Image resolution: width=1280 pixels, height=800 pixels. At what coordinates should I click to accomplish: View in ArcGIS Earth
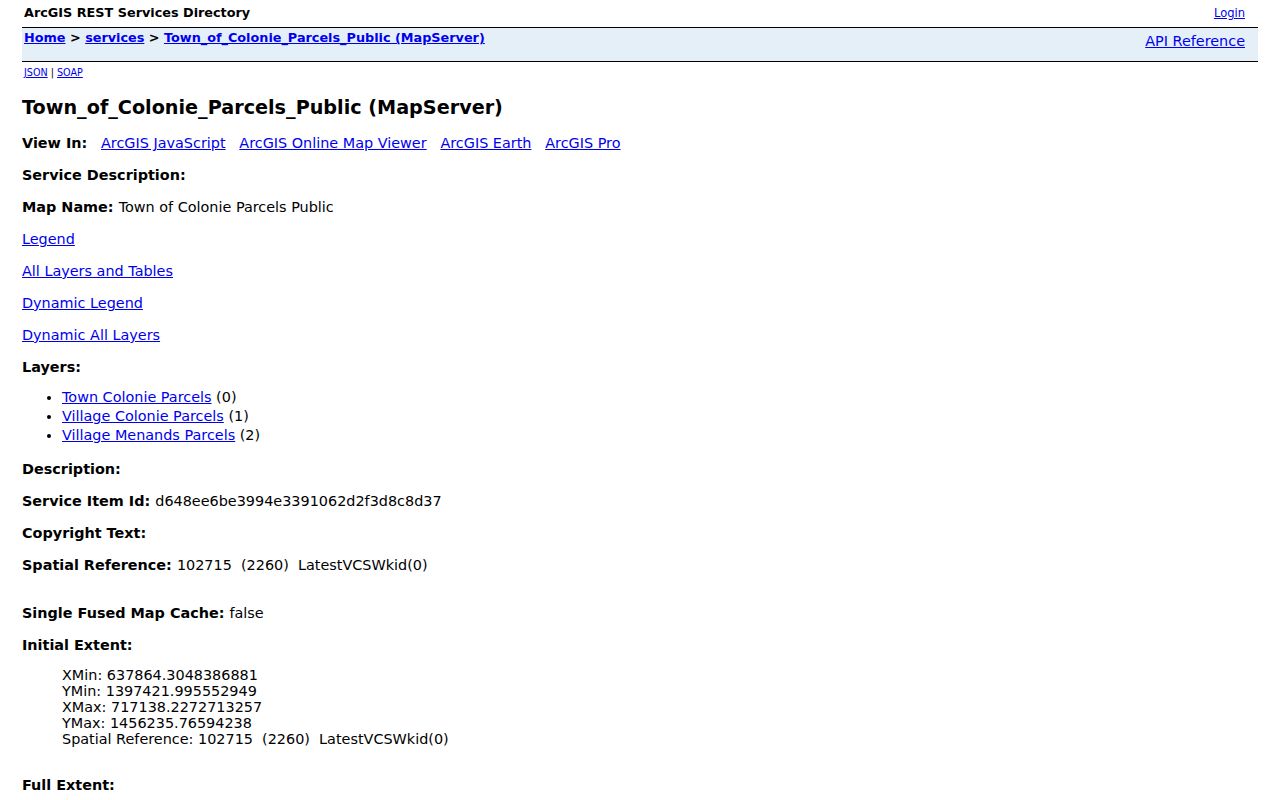[486, 143]
